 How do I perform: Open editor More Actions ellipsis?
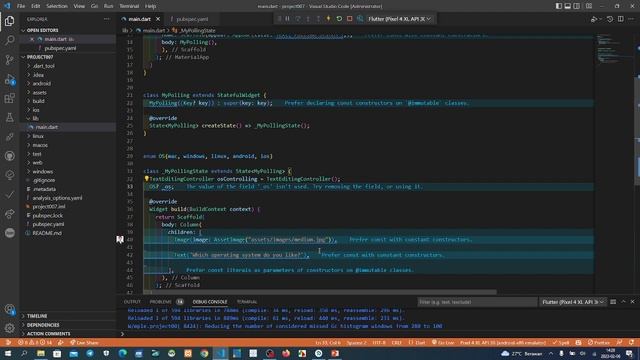(x=631, y=19)
